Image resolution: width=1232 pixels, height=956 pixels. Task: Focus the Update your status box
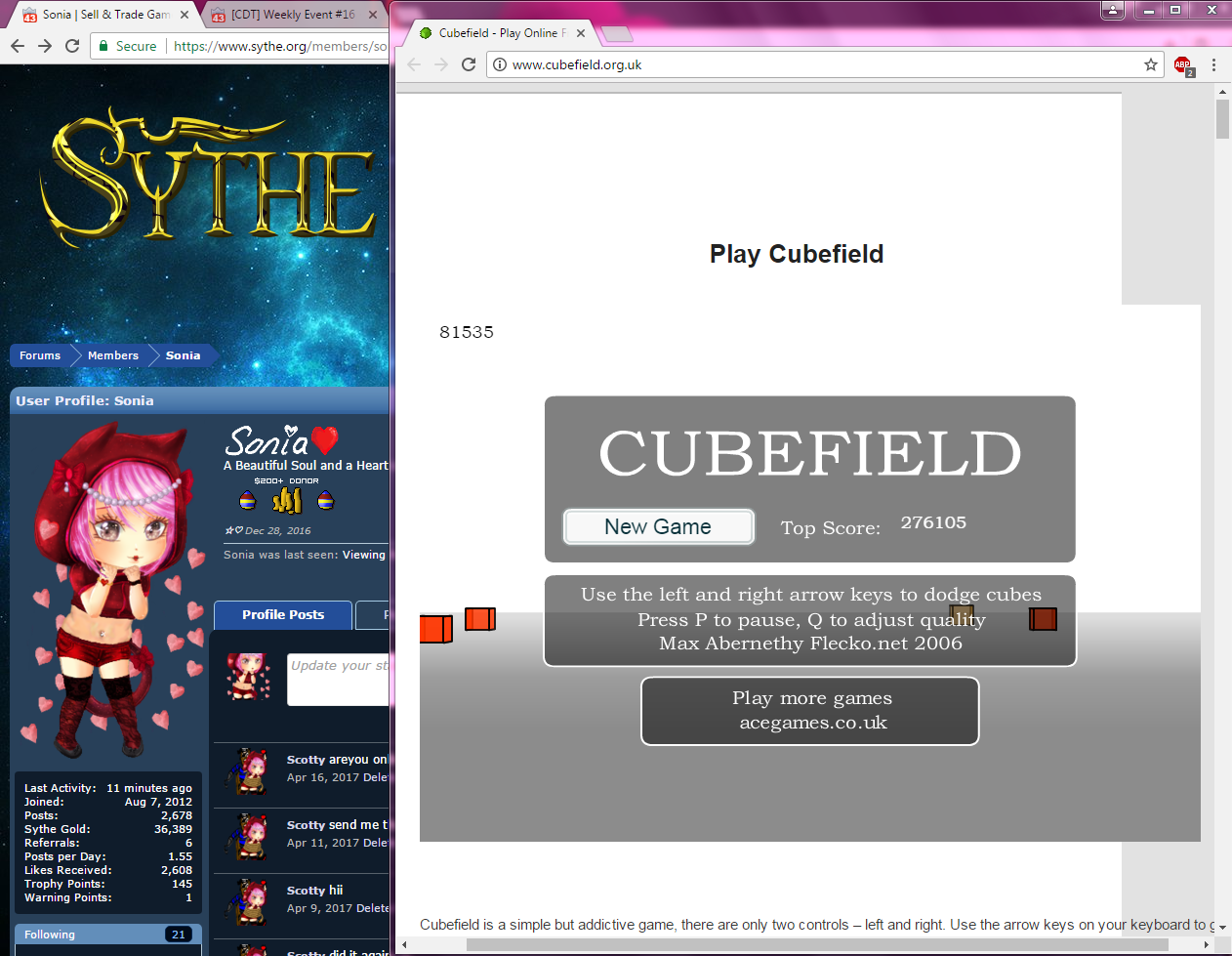(x=338, y=680)
